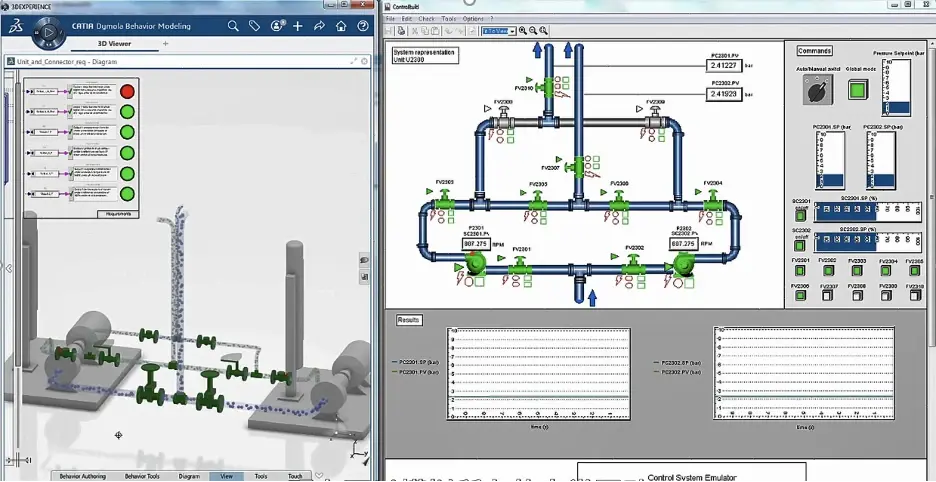Go to home via the house icon
The image size is (936, 482).
point(341,26)
